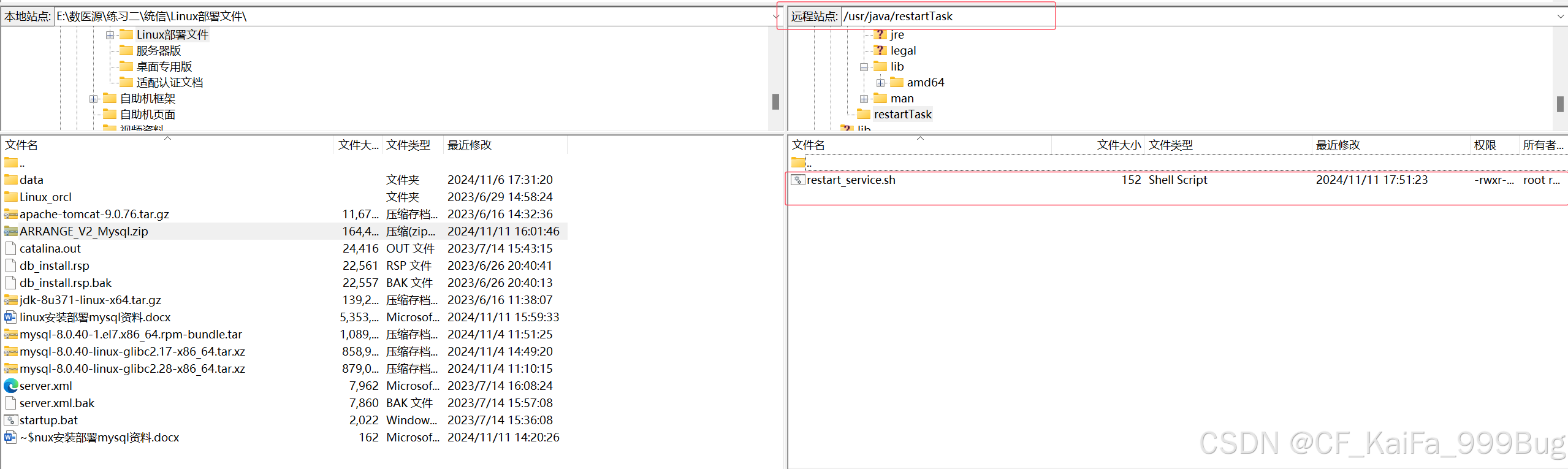Viewport: 1568px width, 469px height.
Task: Sort remote files by 文件类型 column
Action: click(x=1228, y=145)
